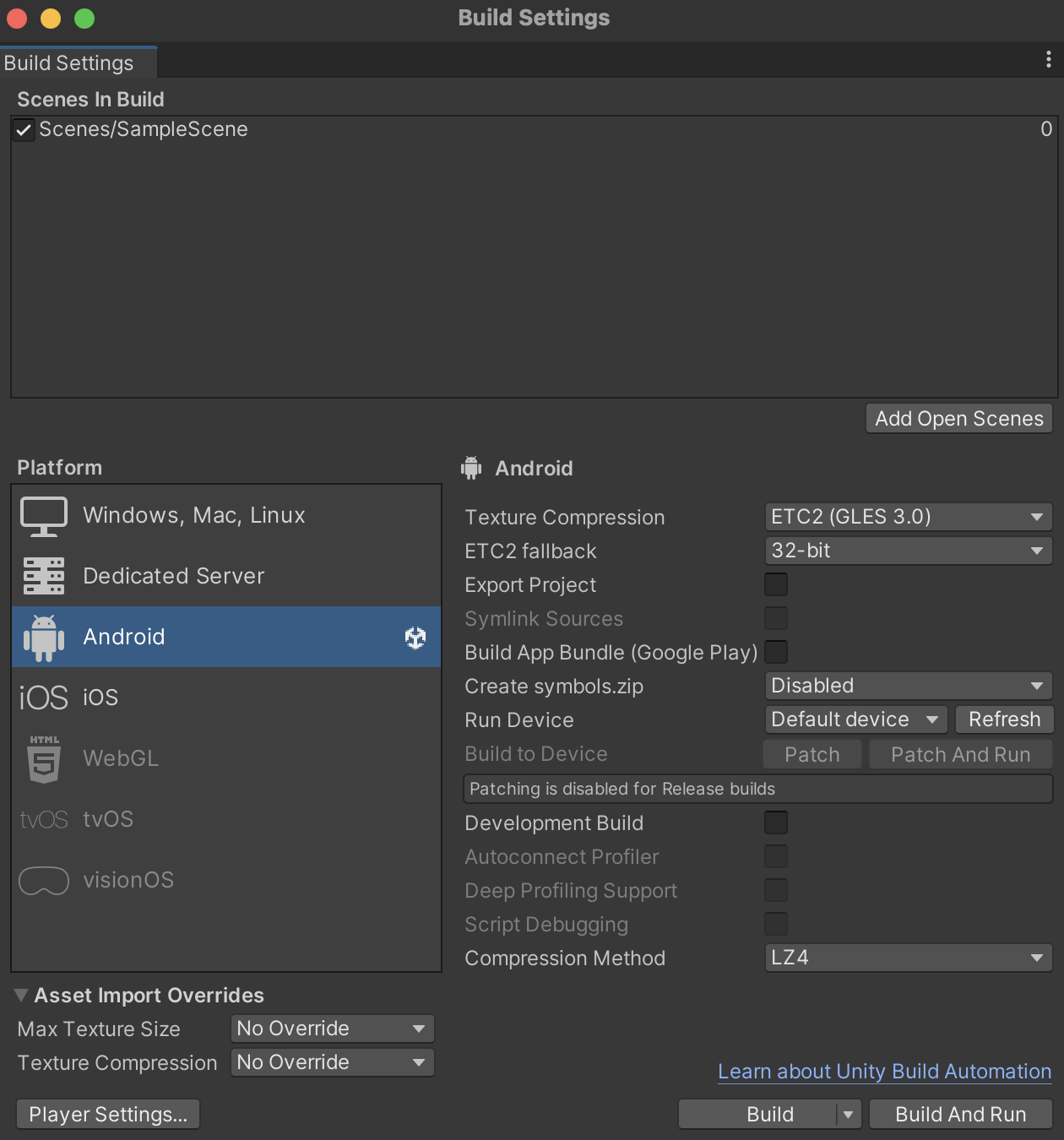Viewport: 1064px width, 1140px height.
Task: Select the Windows, Mac, Linux monitor icon
Action: point(44,516)
